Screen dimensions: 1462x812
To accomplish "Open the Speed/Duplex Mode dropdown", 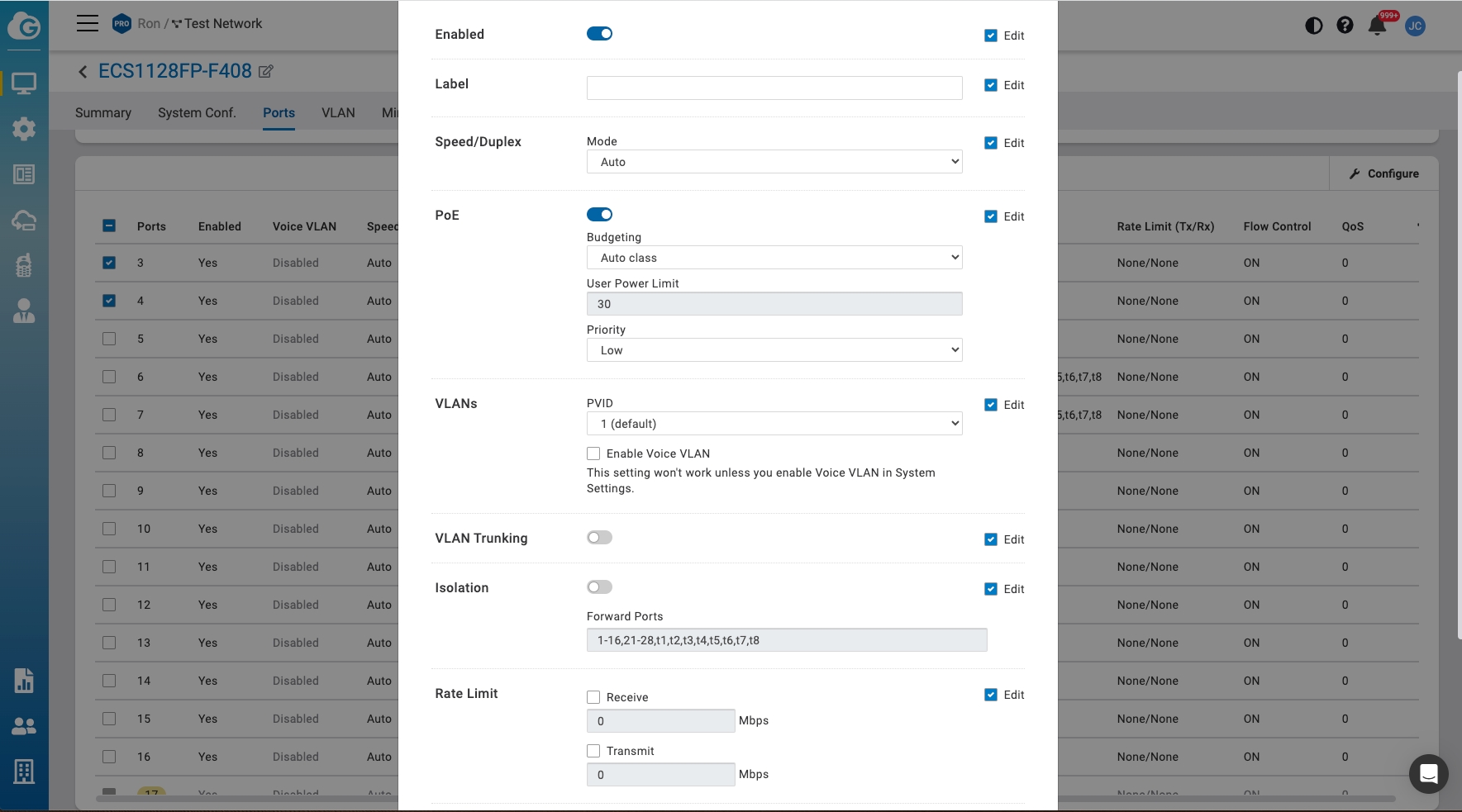I will [774, 162].
